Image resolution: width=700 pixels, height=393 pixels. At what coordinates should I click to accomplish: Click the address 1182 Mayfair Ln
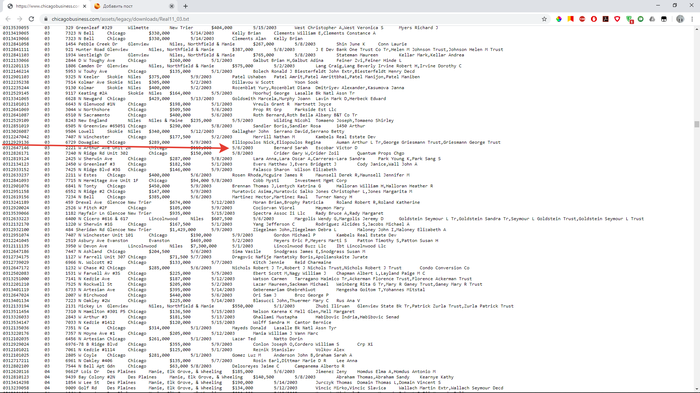point(85,213)
